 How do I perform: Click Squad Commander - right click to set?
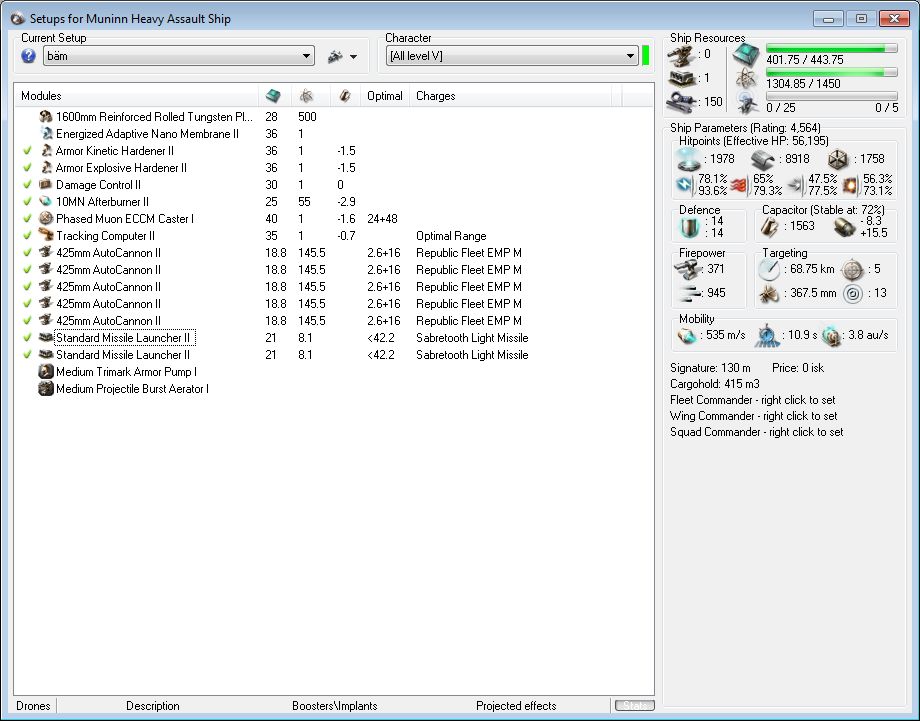click(x=756, y=432)
